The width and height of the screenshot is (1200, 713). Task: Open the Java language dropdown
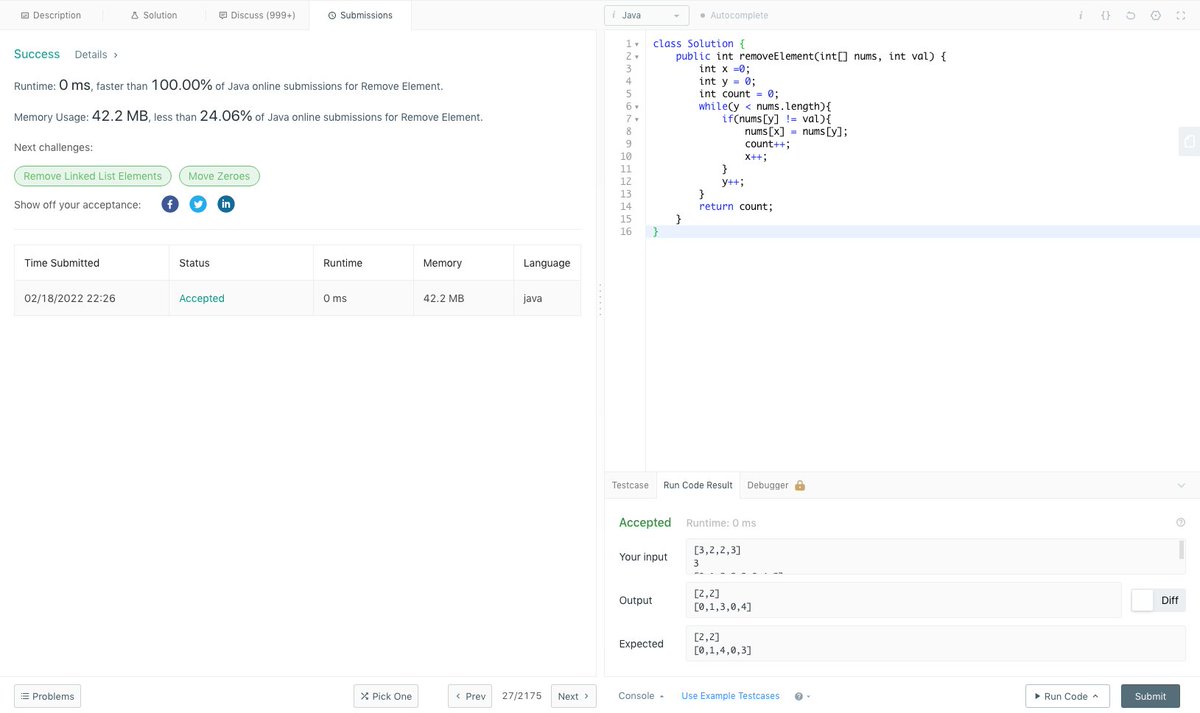pos(646,16)
